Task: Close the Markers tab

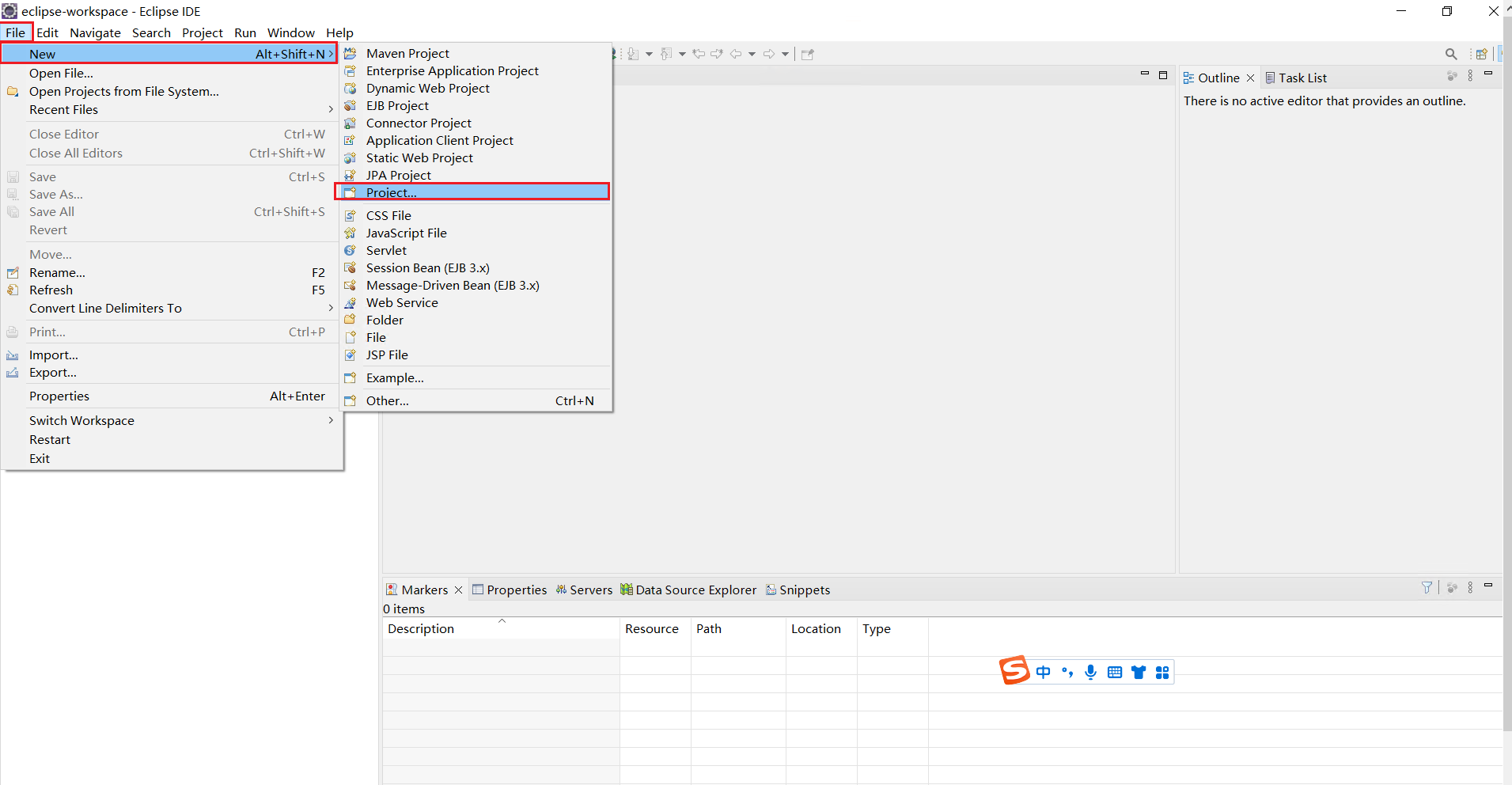Action: (458, 590)
